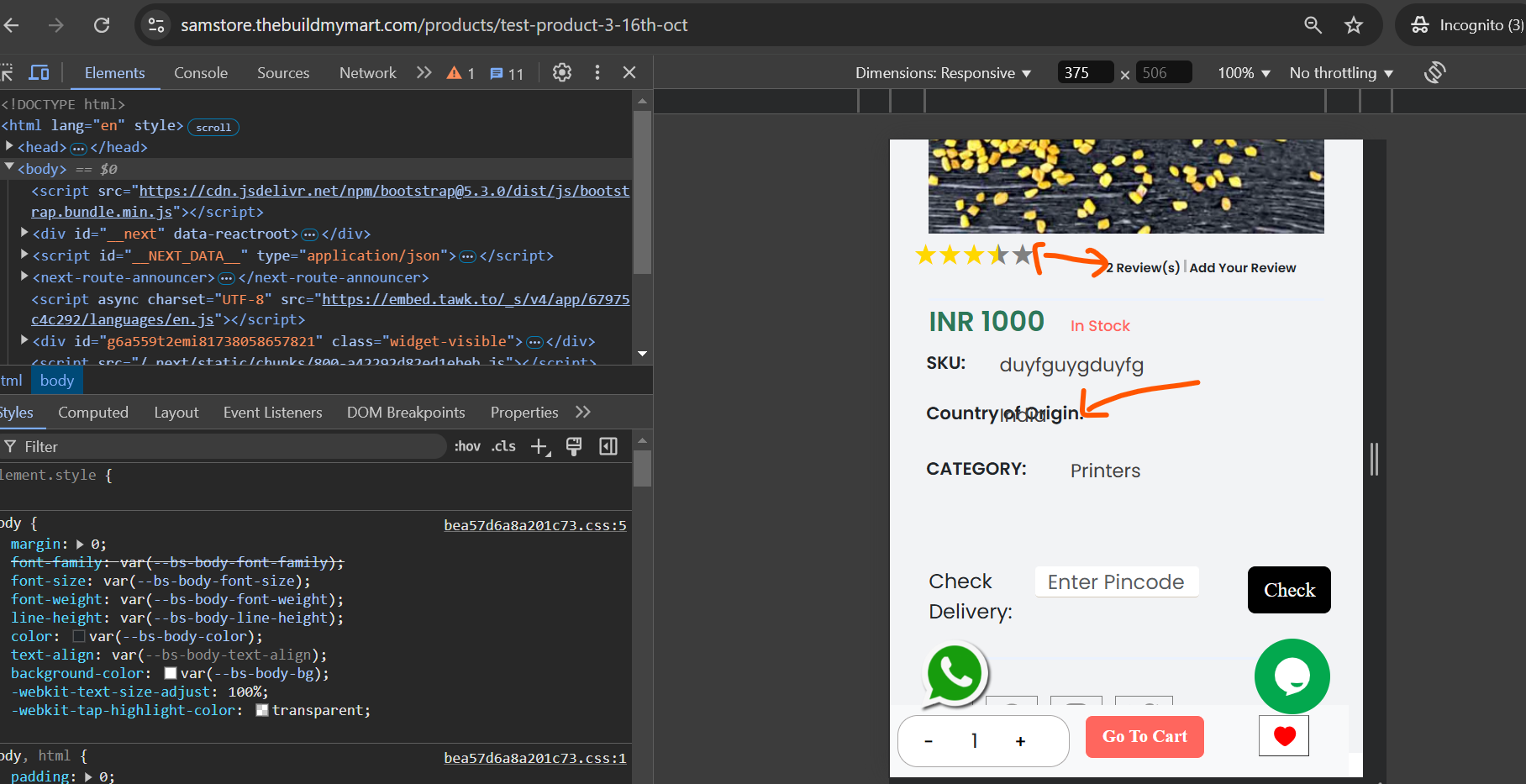This screenshot has width=1526, height=784.
Task: Reload the page with the refresh icon
Action: (102, 25)
